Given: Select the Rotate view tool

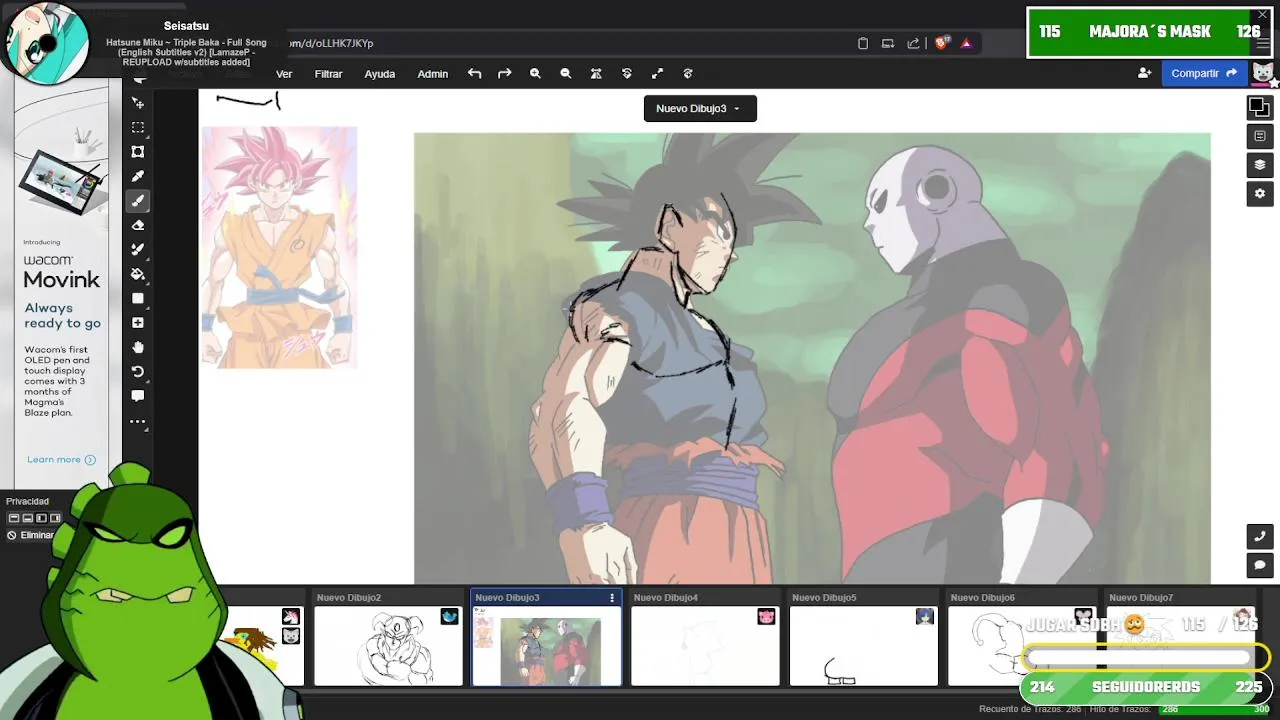Looking at the screenshot, I should point(138,372).
